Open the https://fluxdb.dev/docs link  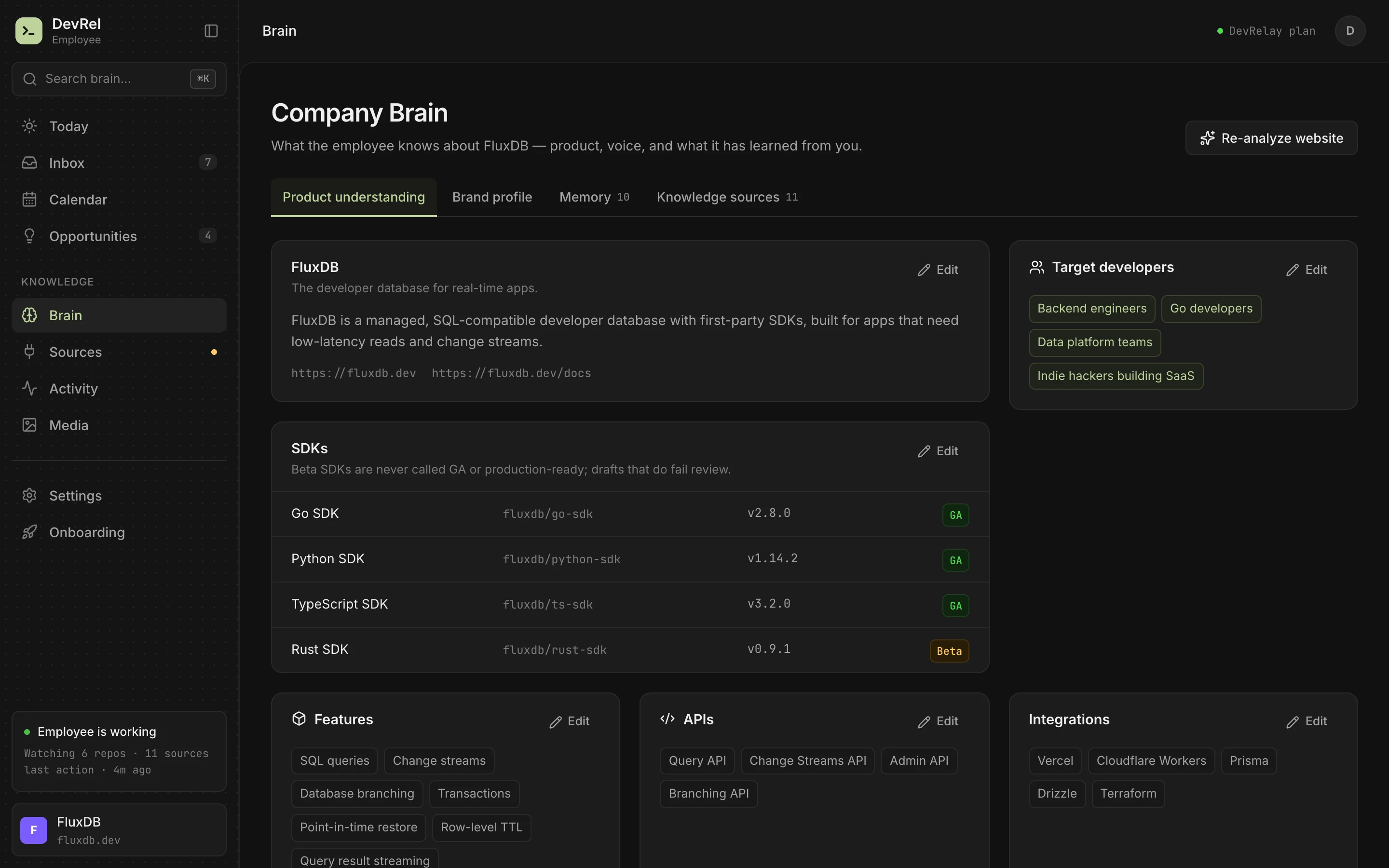(x=511, y=373)
